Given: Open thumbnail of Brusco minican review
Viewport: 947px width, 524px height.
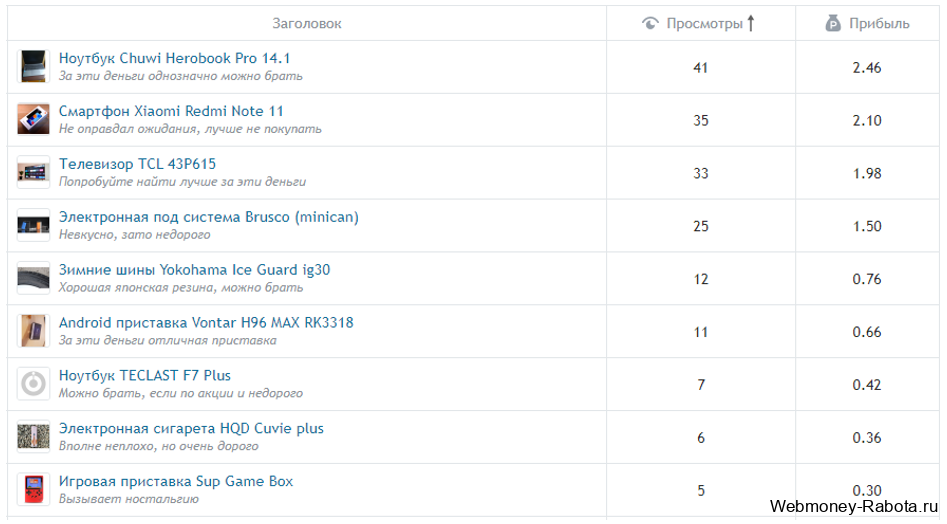Looking at the screenshot, I should click(x=33, y=225).
